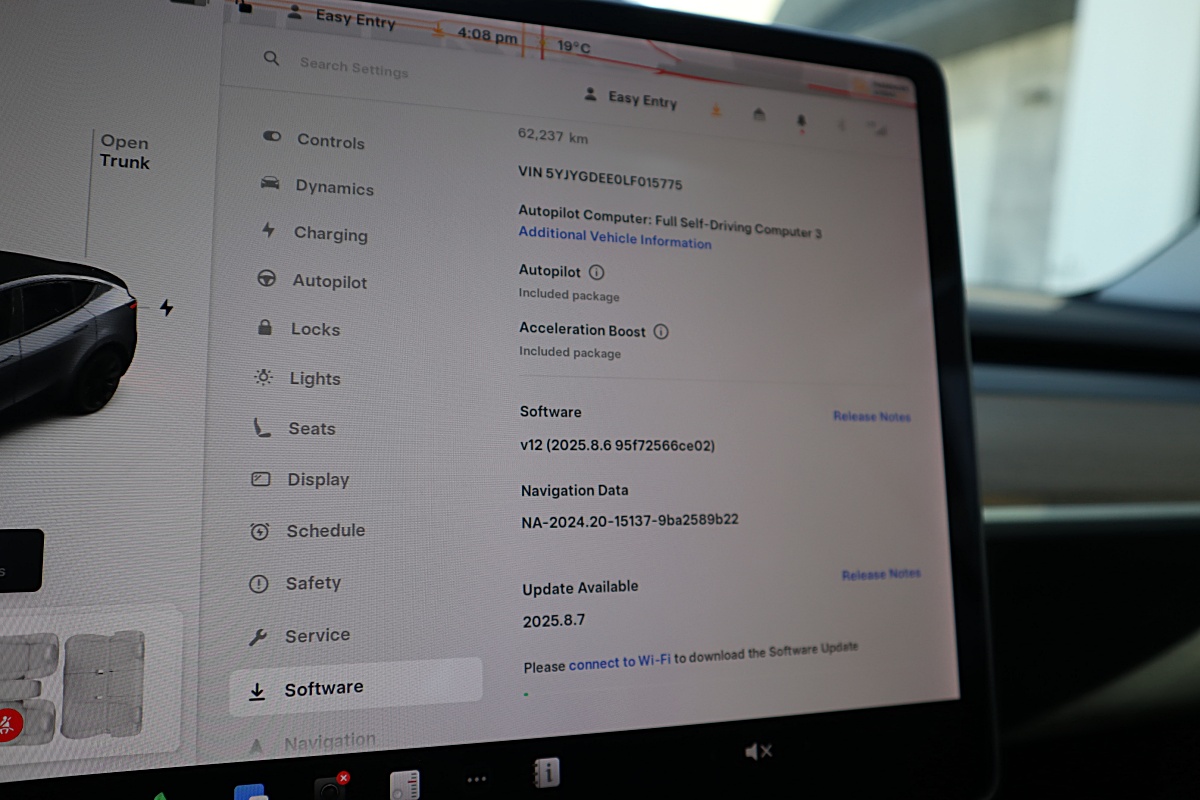Show info for Acceleration Boost package

[x=661, y=331]
